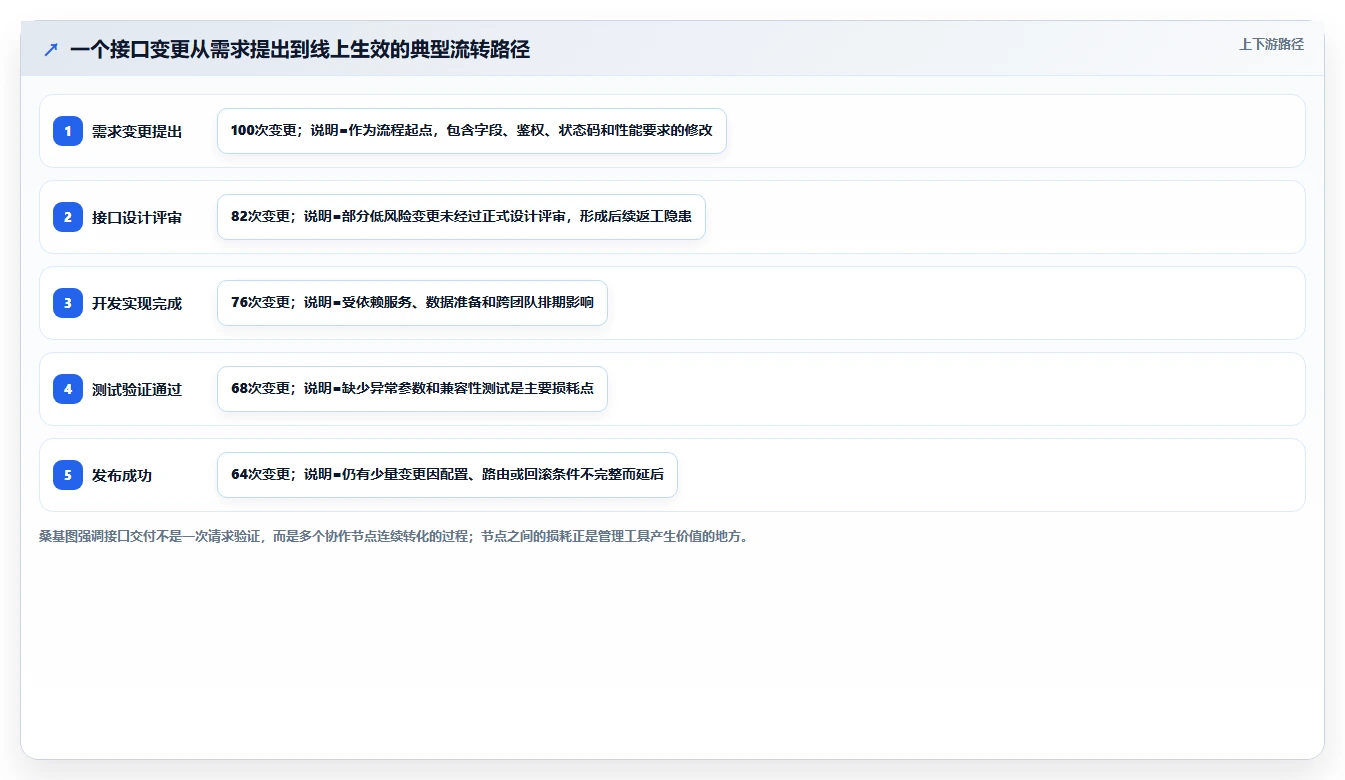The height and width of the screenshot is (780, 1345).
Task: Click the 76次变更 description box
Action: coord(412,303)
